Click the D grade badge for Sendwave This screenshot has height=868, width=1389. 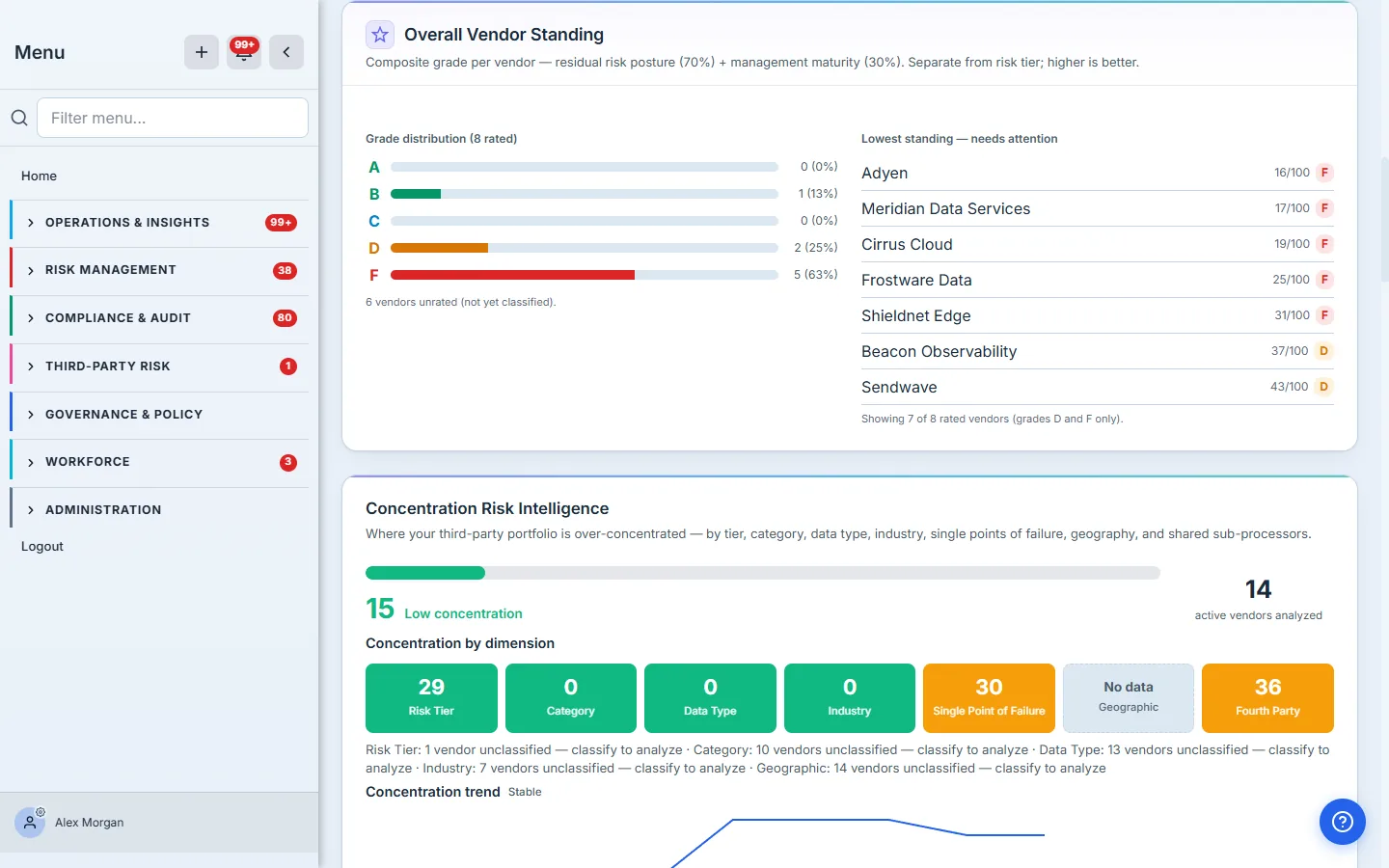point(1324,387)
